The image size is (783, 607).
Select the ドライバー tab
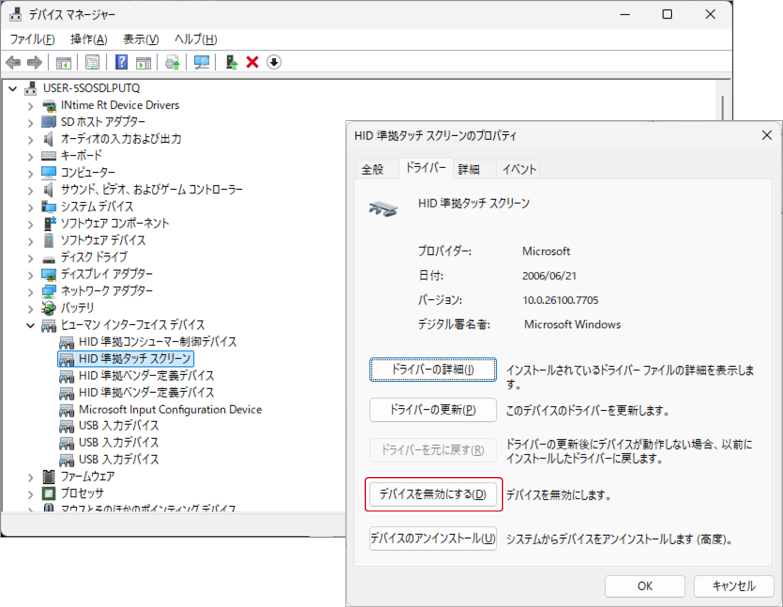coord(426,168)
